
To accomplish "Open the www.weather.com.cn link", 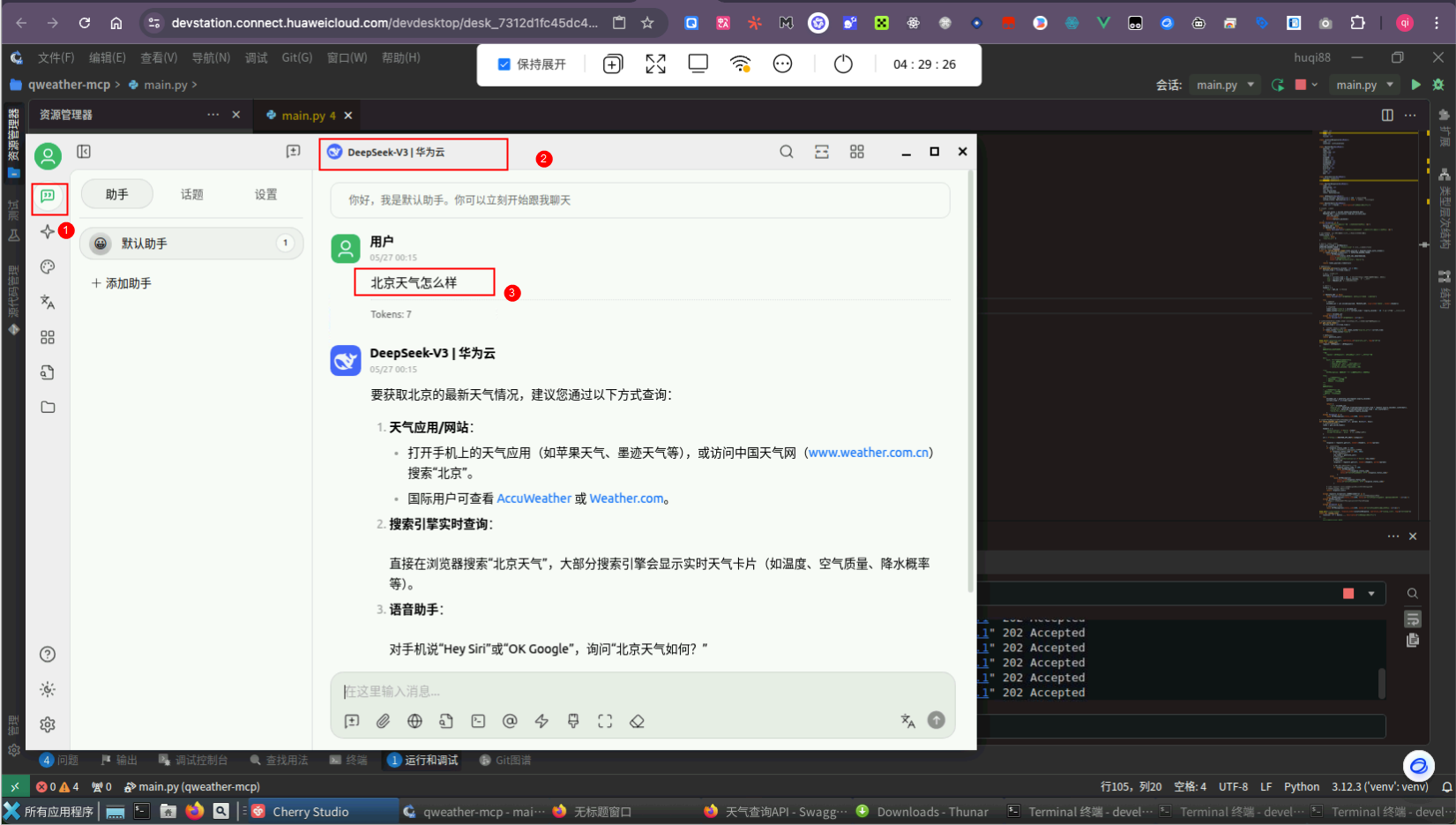I will [869, 453].
